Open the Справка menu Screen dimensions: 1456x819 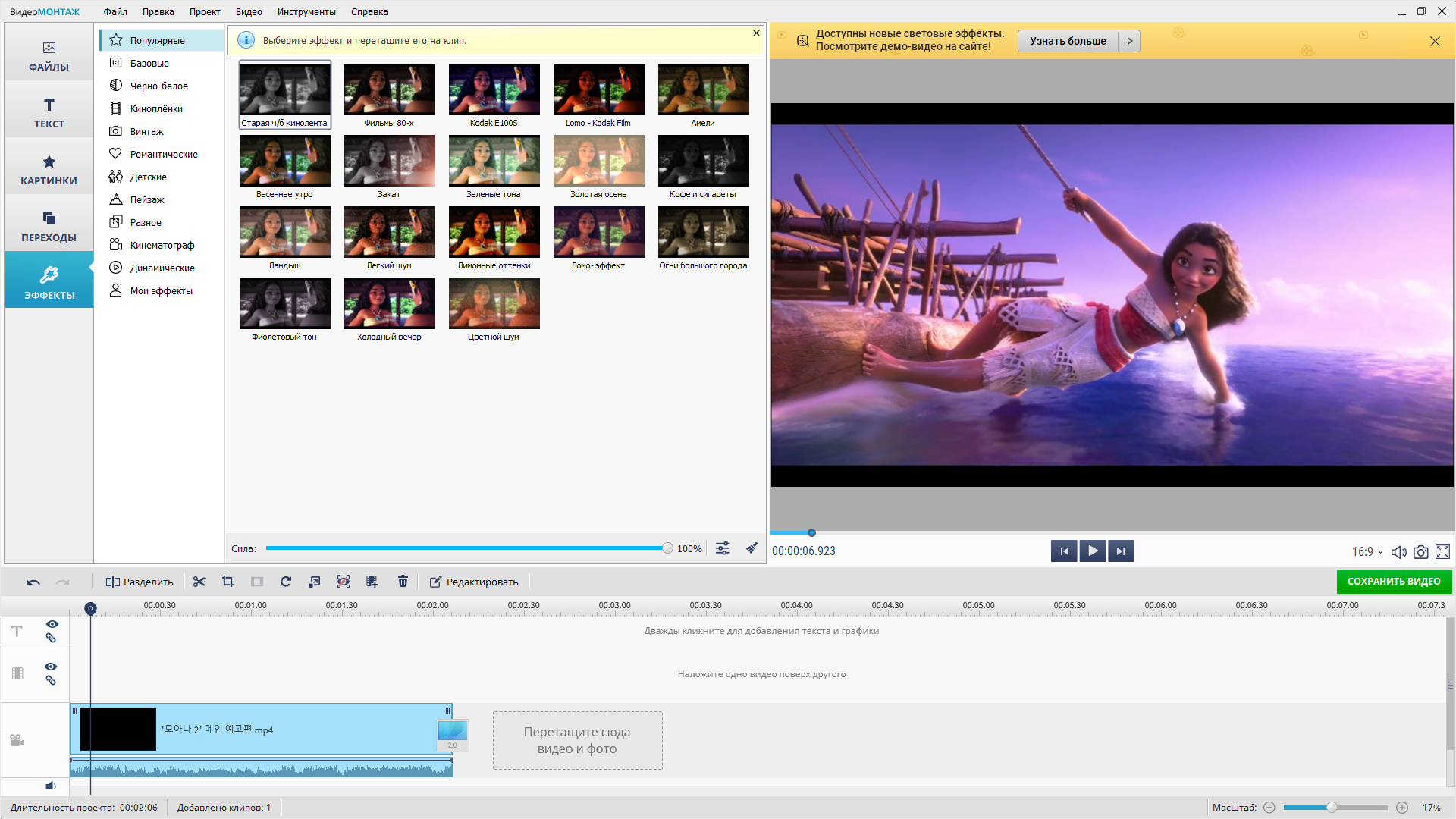(369, 11)
